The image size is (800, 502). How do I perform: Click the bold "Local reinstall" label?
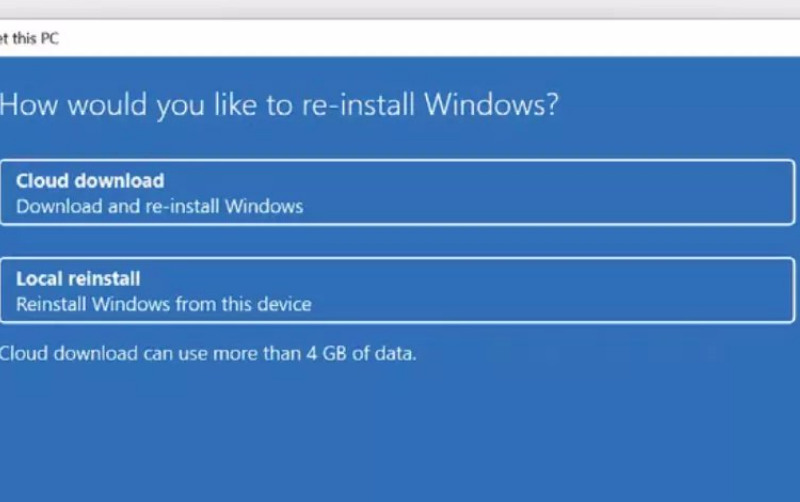point(78,279)
